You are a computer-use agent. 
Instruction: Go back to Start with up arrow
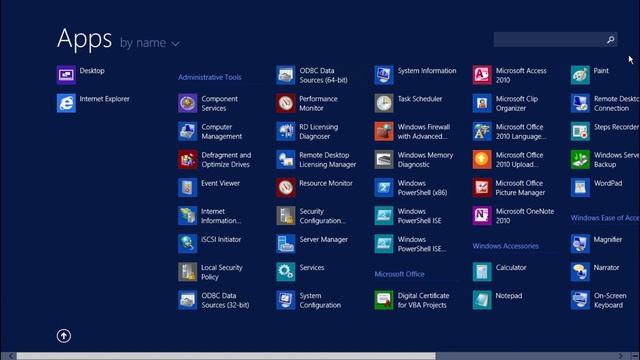tap(64, 336)
